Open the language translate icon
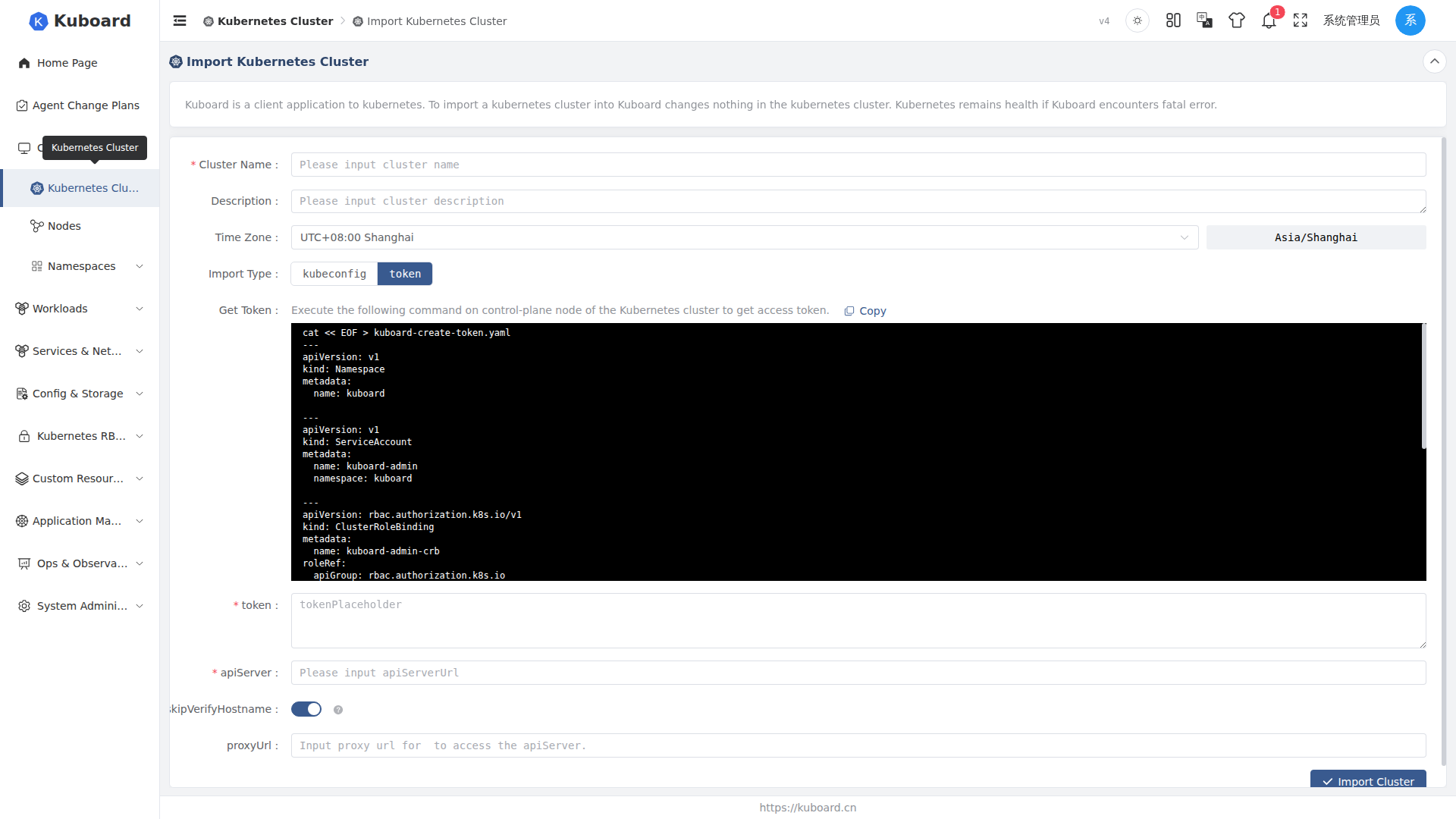The width and height of the screenshot is (1456, 819). click(x=1205, y=20)
